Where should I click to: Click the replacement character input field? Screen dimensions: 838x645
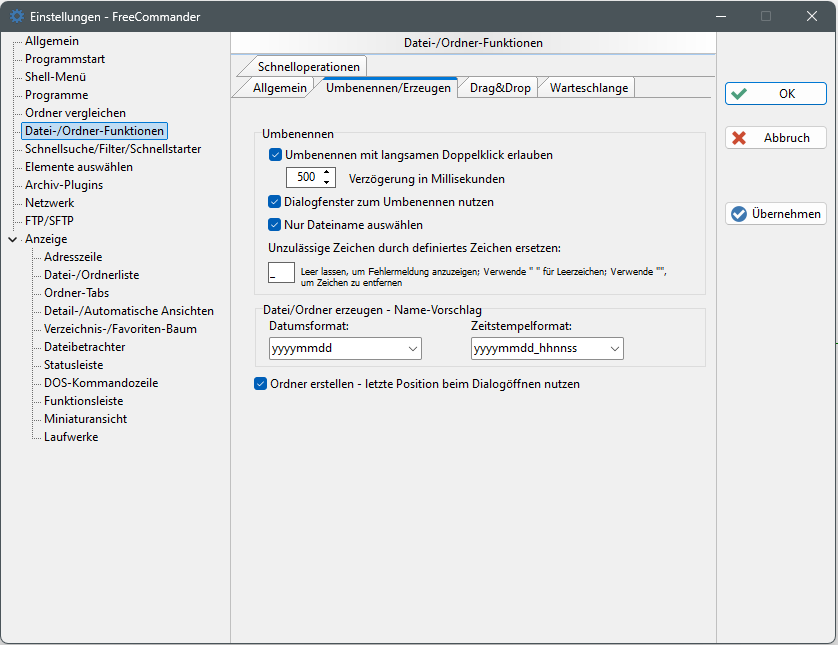281,272
